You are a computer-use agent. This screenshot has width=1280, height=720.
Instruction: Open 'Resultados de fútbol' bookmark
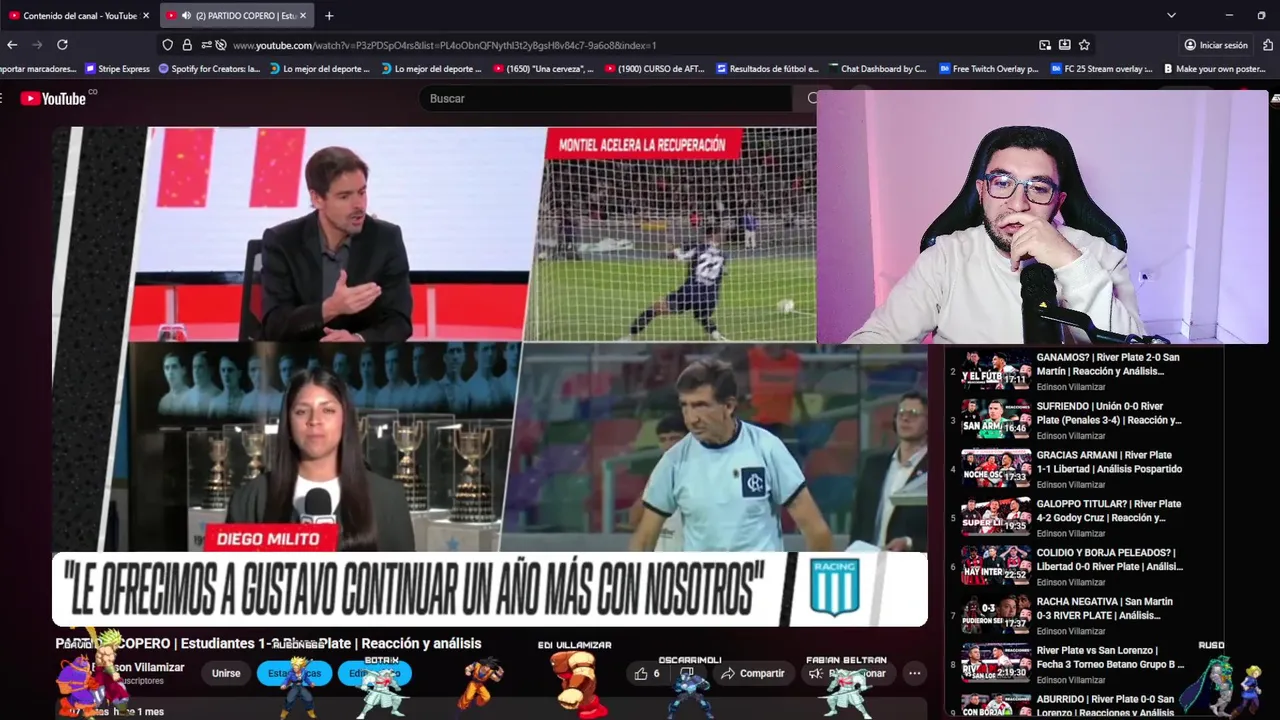coord(767,69)
